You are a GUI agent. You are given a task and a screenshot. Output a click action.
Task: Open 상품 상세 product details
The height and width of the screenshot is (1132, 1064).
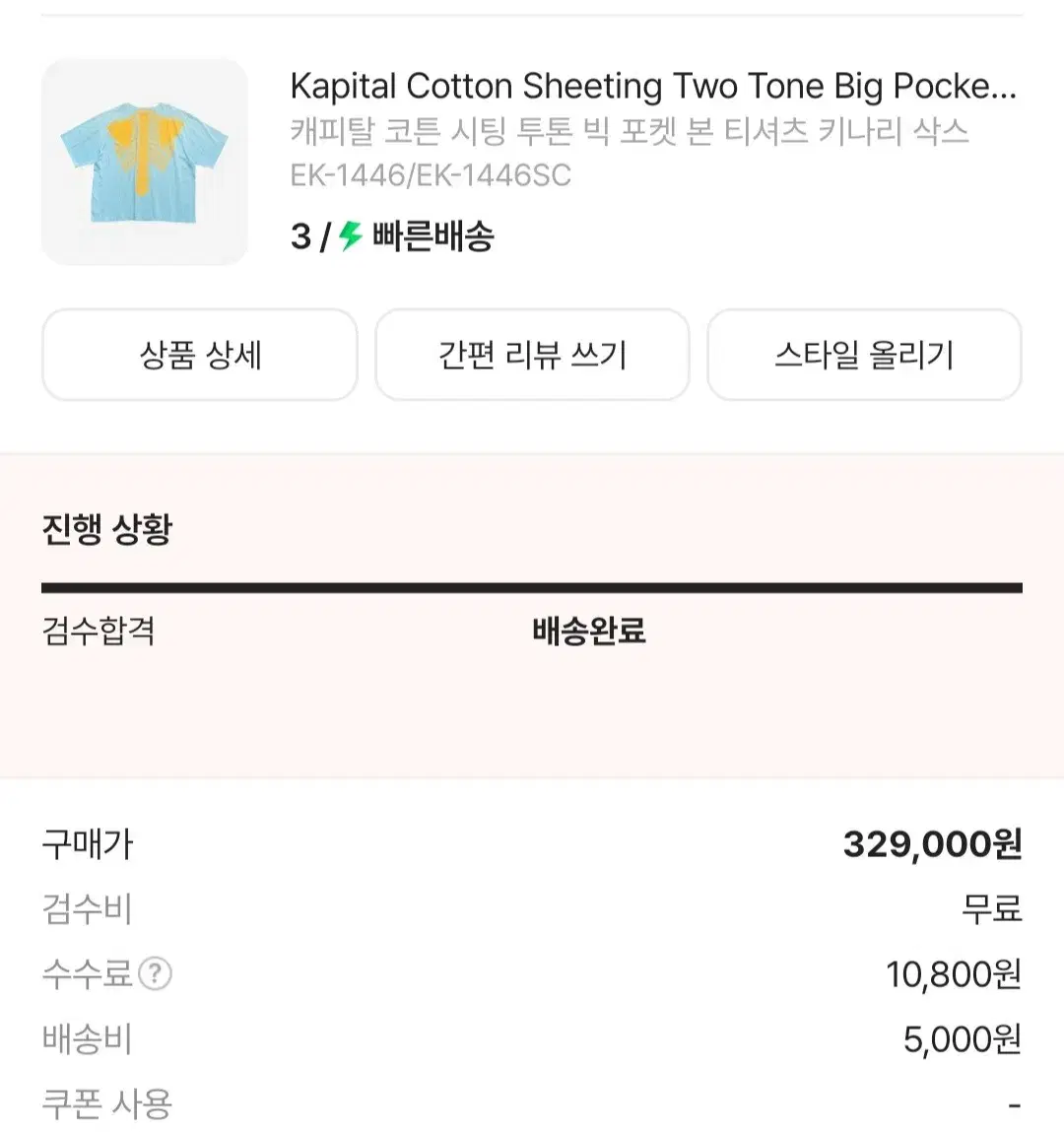tap(199, 355)
